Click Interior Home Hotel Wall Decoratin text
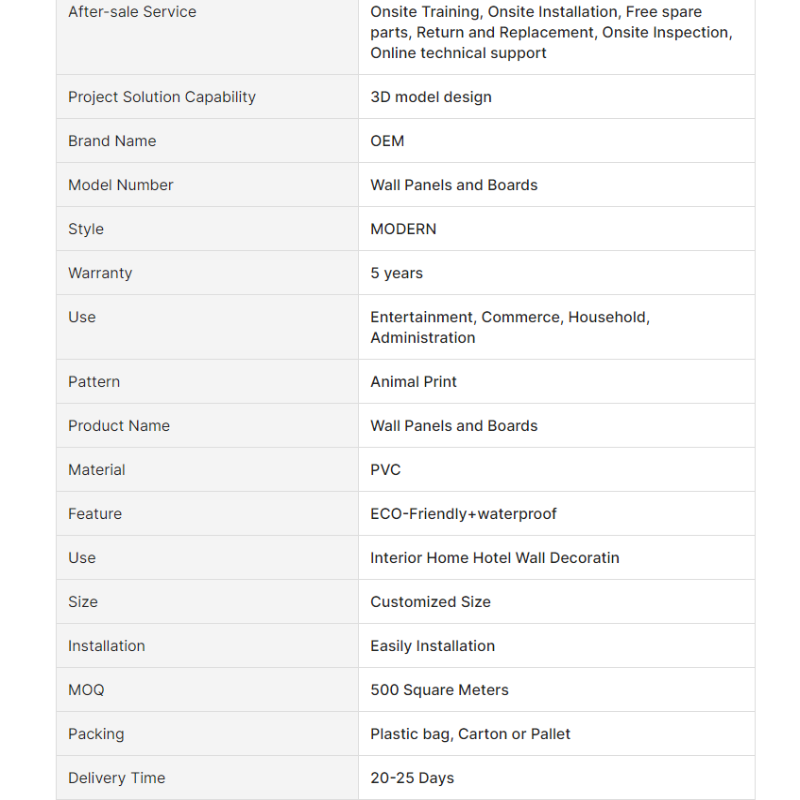800x800 pixels. (494, 558)
